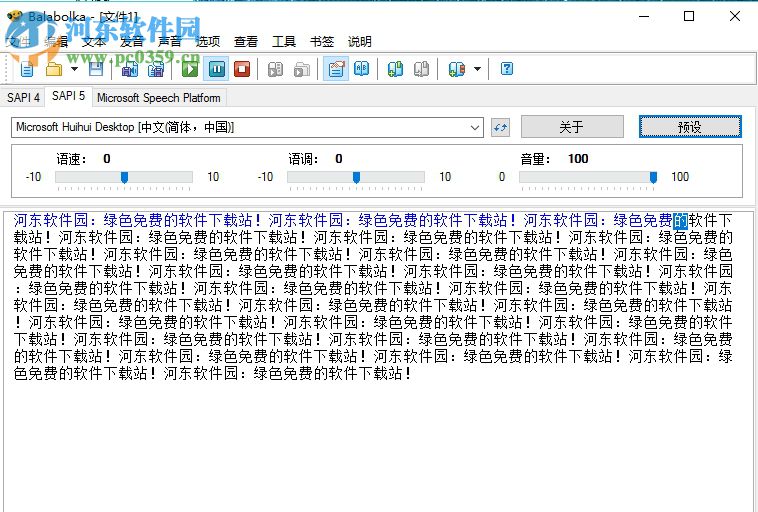Open the 查看 menu
Screen dimensions: 758x512
[246, 42]
